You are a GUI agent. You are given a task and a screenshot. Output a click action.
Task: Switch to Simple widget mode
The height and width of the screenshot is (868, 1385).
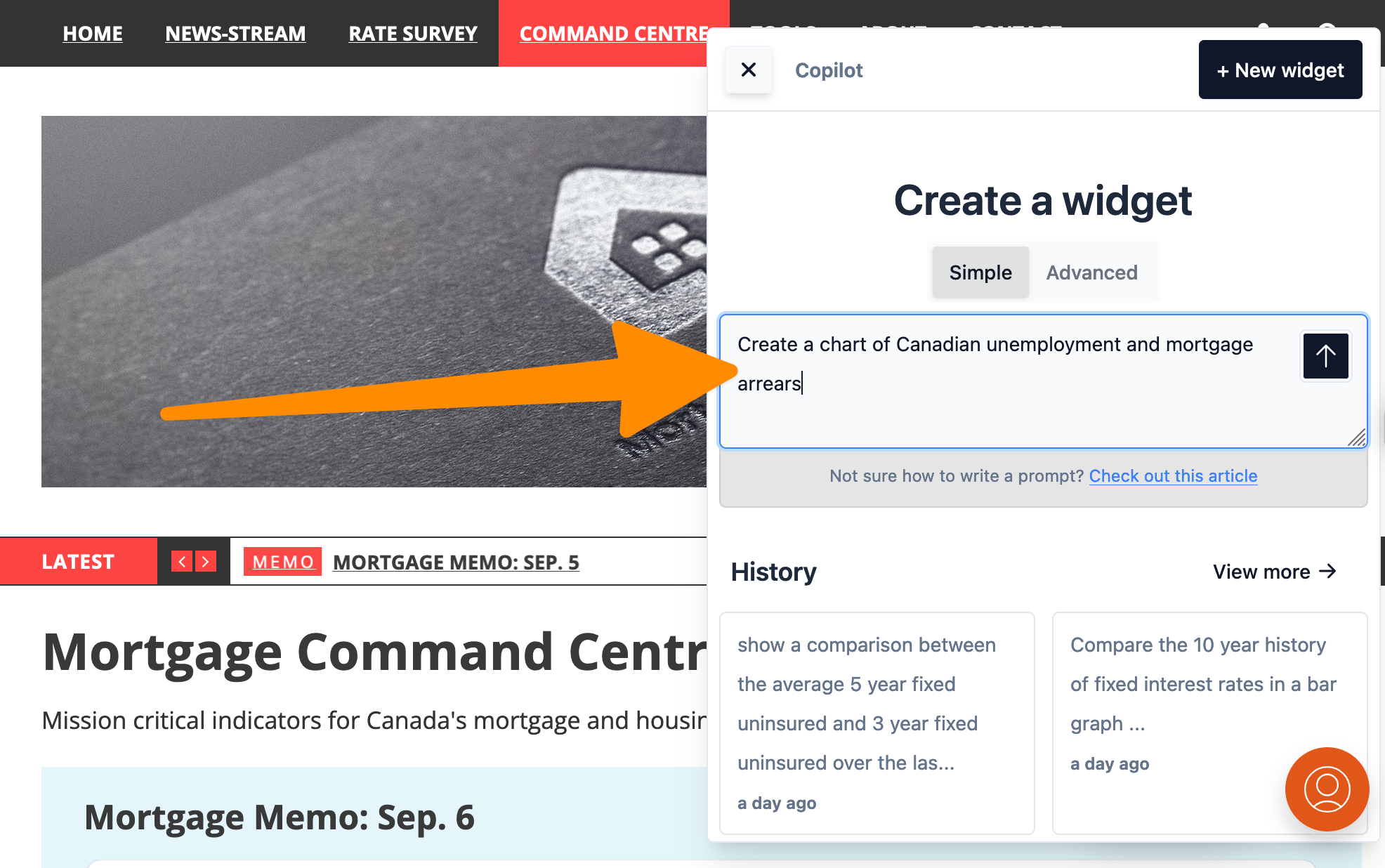(x=980, y=272)
